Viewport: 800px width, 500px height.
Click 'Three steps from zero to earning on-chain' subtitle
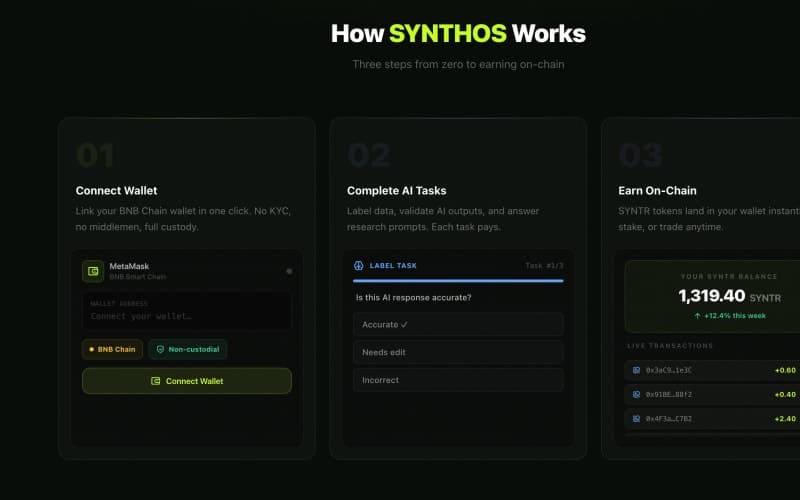(x=458, y=64)
